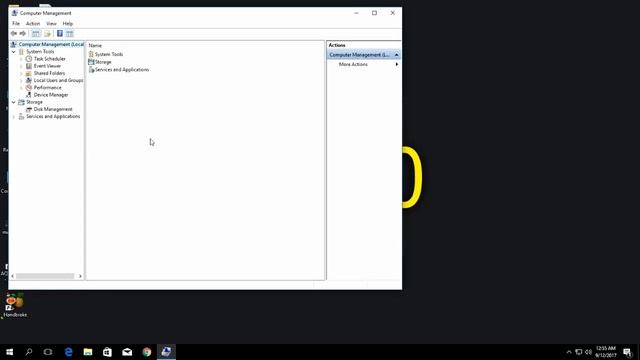Click the network tray icon
The height and width of the screenshot is (360, 640).
click(578, 352)
